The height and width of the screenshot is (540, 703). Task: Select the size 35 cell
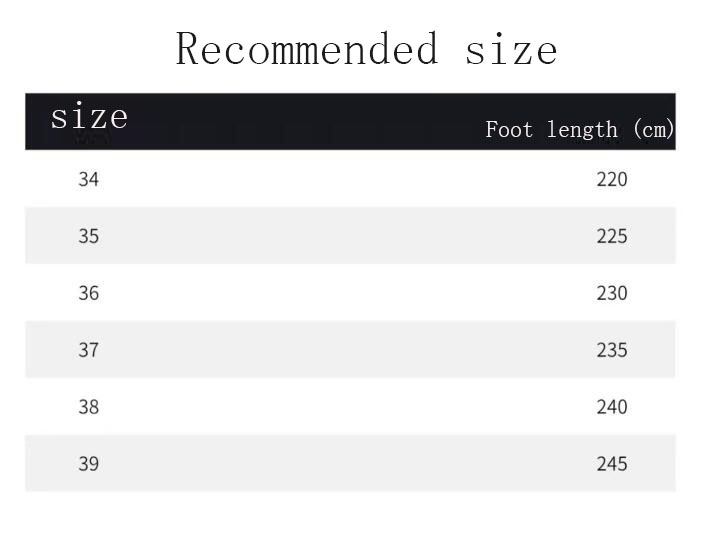89,237
